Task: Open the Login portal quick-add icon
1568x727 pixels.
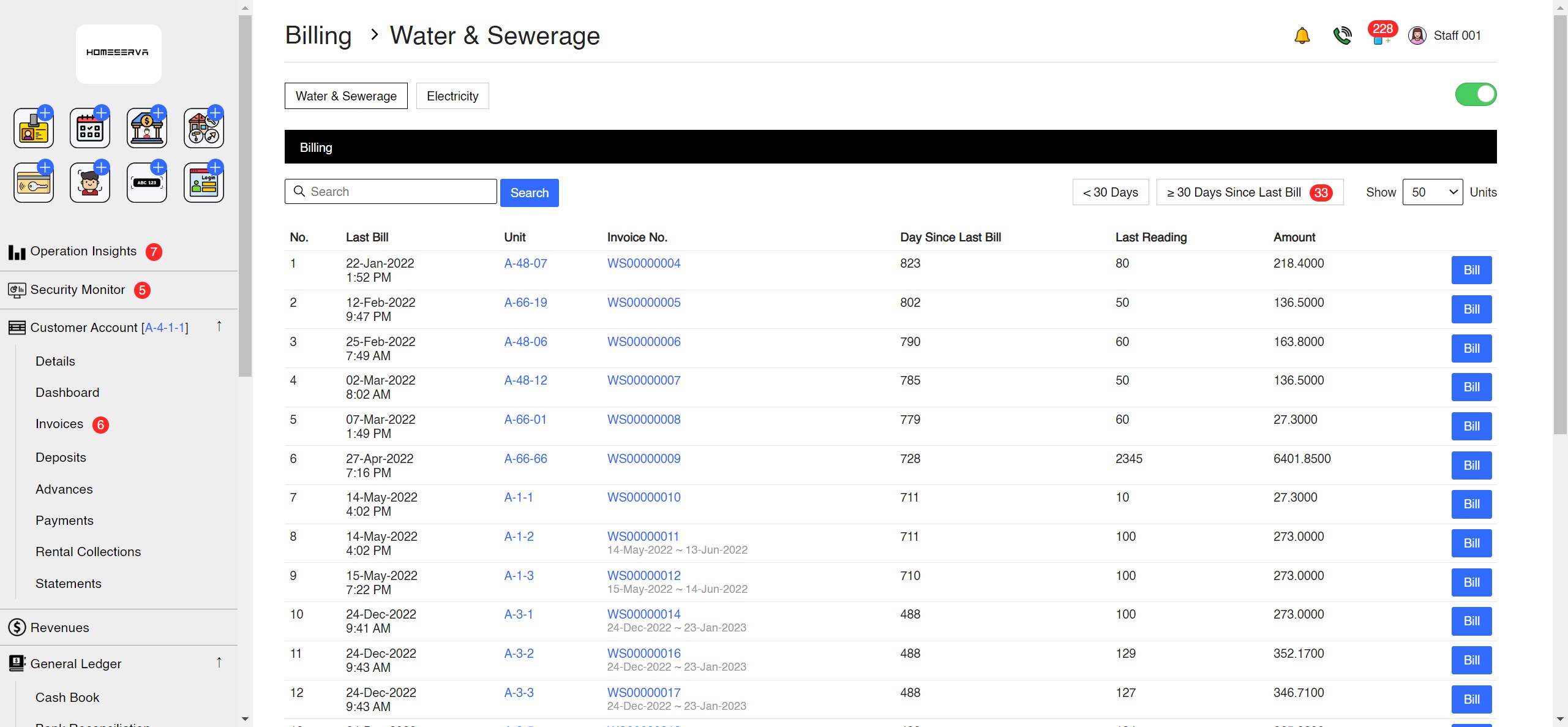Action: 203,182
